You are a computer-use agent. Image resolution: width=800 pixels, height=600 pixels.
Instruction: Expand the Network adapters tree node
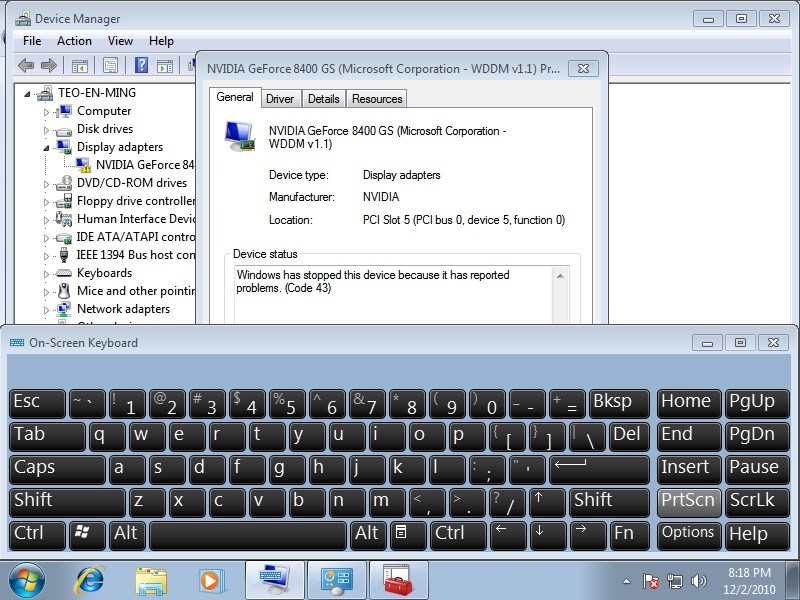coord(46,309)
